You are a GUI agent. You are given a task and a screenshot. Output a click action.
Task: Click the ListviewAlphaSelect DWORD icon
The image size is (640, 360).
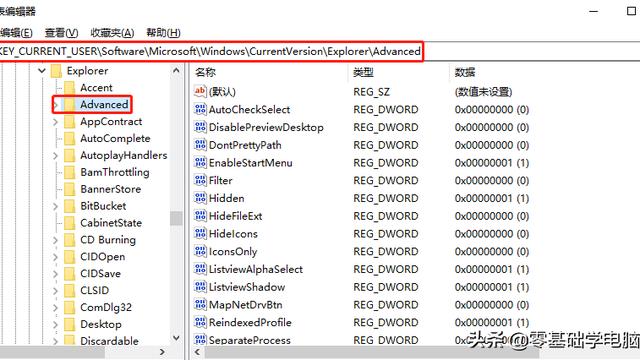[x=200, y=269]
